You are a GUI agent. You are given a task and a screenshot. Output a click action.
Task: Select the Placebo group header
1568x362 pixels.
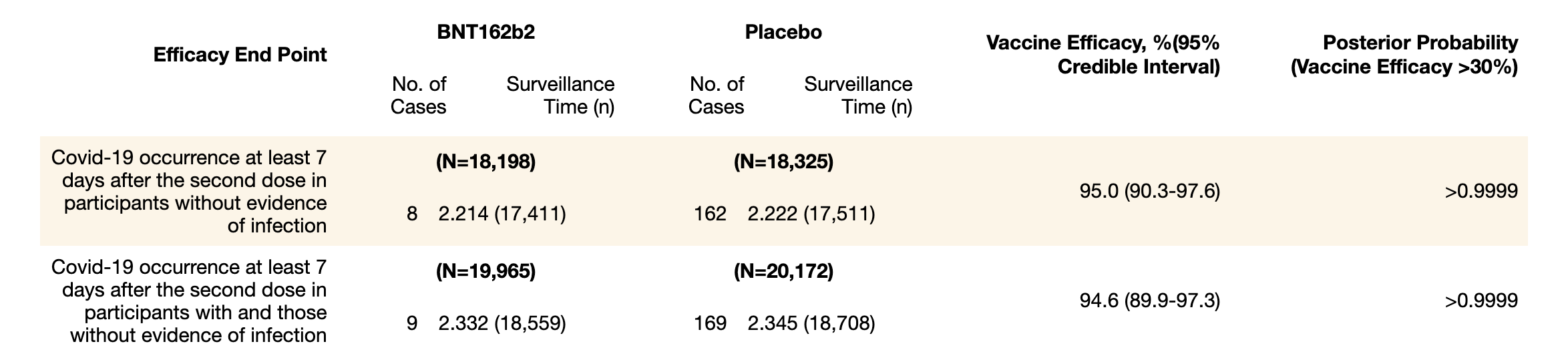point(783,32)
